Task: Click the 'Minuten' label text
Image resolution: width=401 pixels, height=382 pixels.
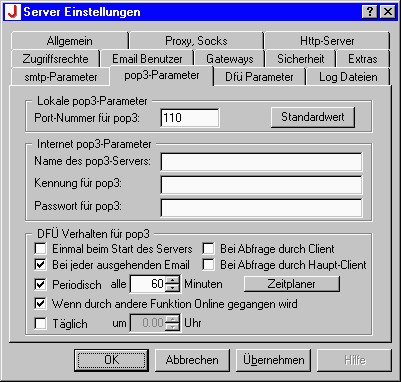Action: [x=203, y=284]
